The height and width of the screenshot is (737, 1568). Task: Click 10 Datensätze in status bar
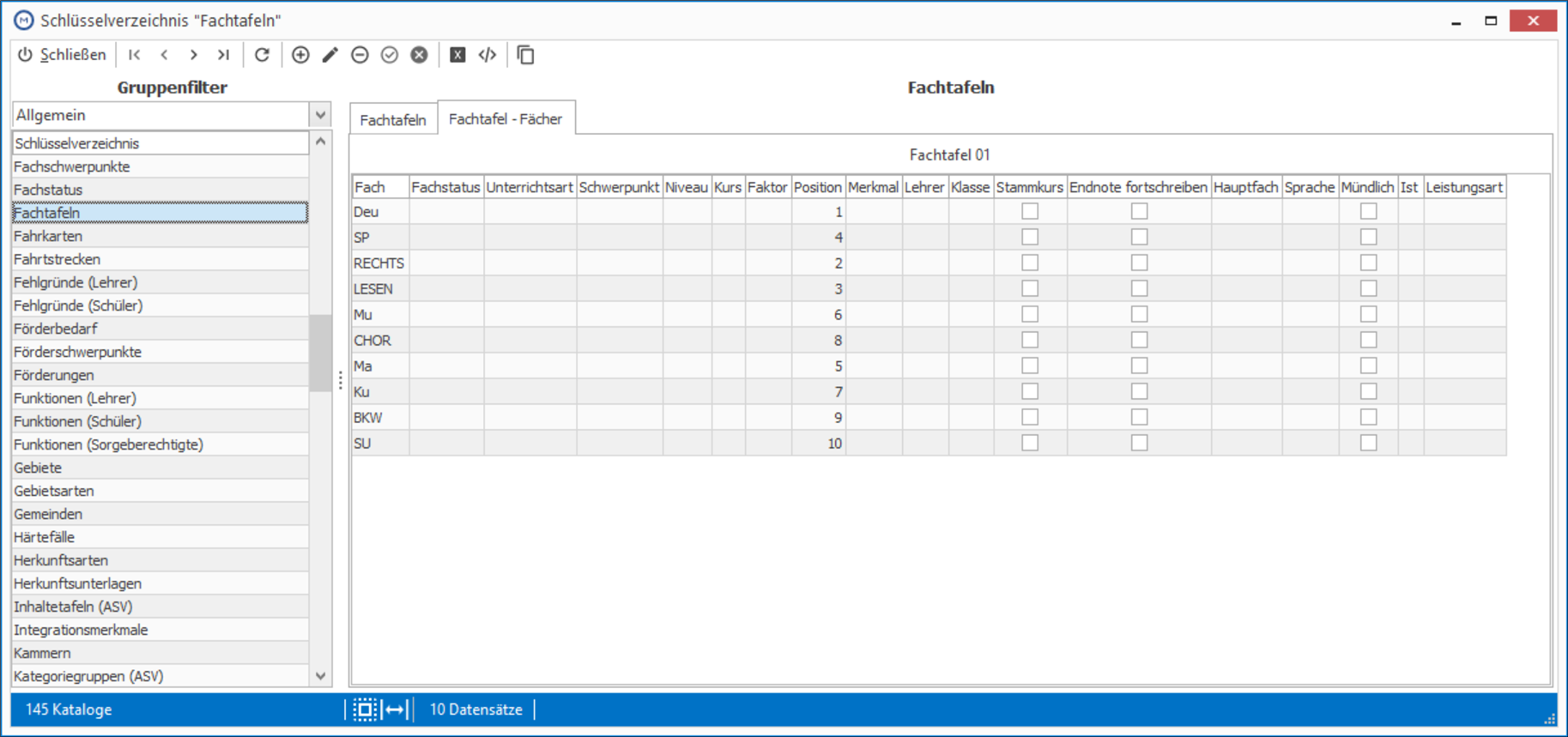(x=476, y=710)
